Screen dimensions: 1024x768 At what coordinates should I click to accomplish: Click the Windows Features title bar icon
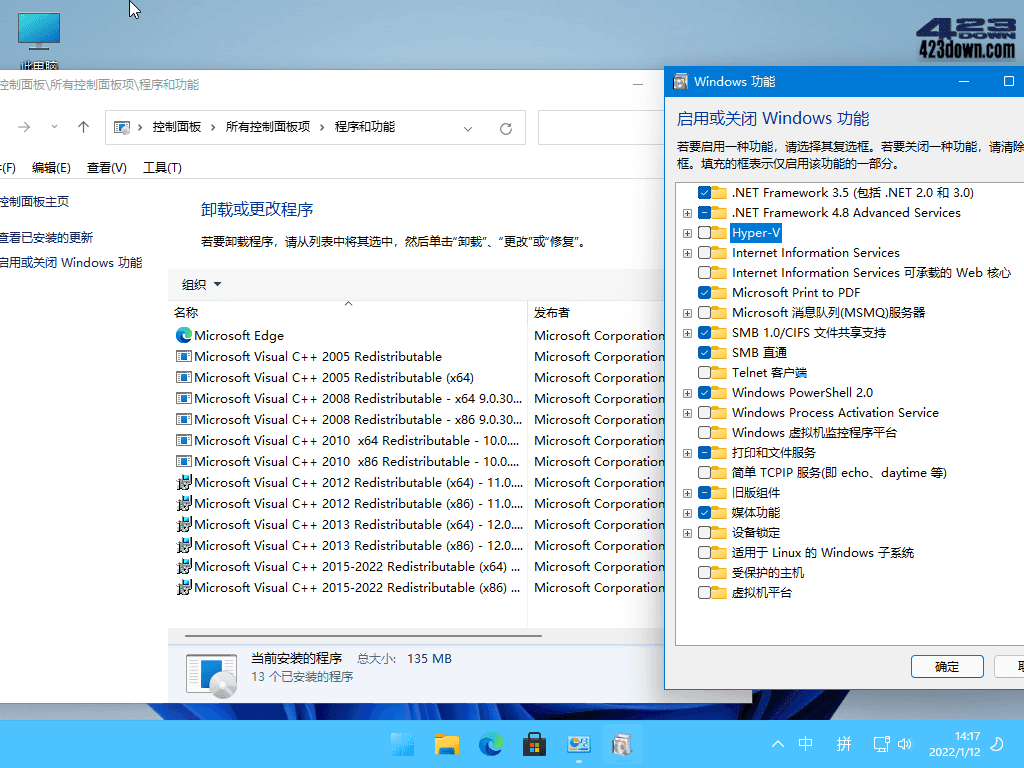click(x=680, y=82)
